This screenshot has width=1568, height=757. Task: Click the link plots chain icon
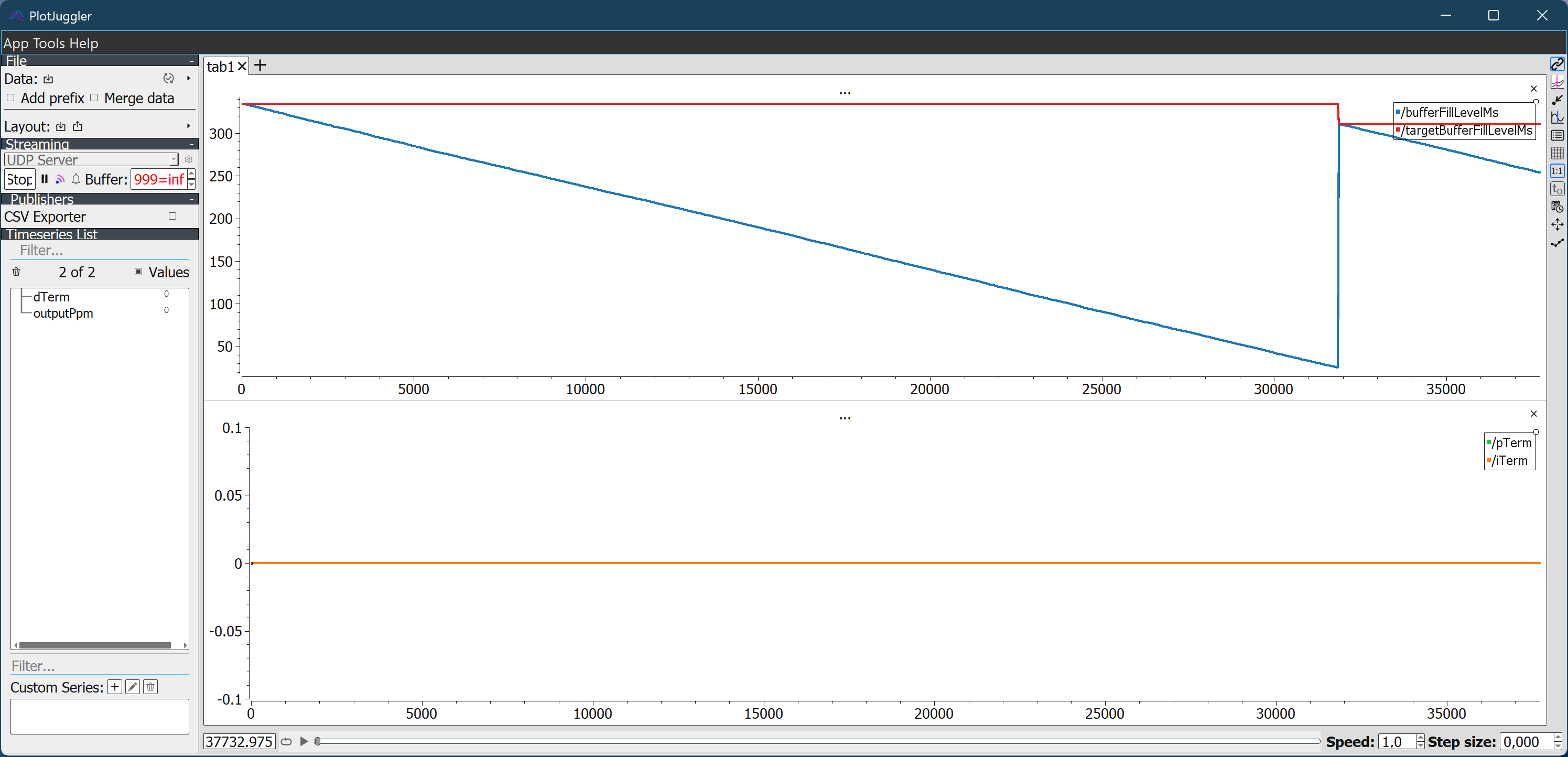[x=1557, y=64]
